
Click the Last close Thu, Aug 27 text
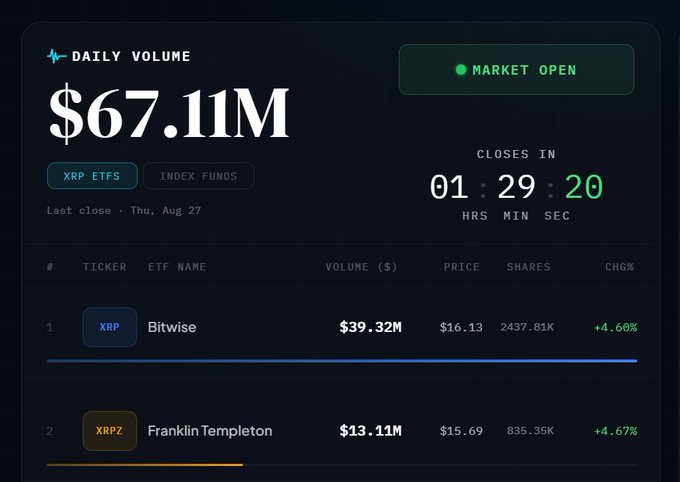pyautogui.click(x=124, y=210)
